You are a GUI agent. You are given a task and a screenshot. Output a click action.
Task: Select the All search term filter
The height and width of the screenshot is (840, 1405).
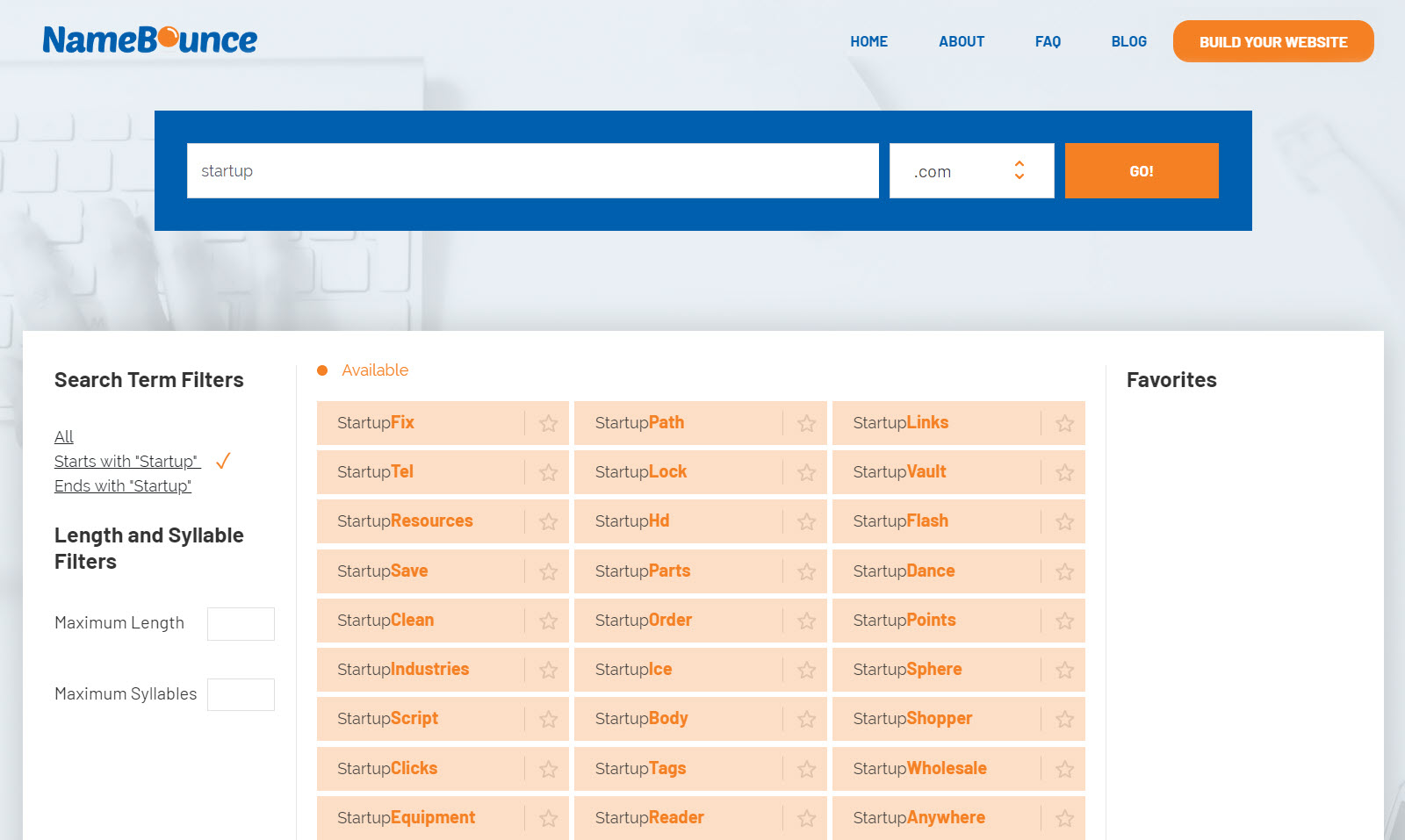(x=64, y=437)
